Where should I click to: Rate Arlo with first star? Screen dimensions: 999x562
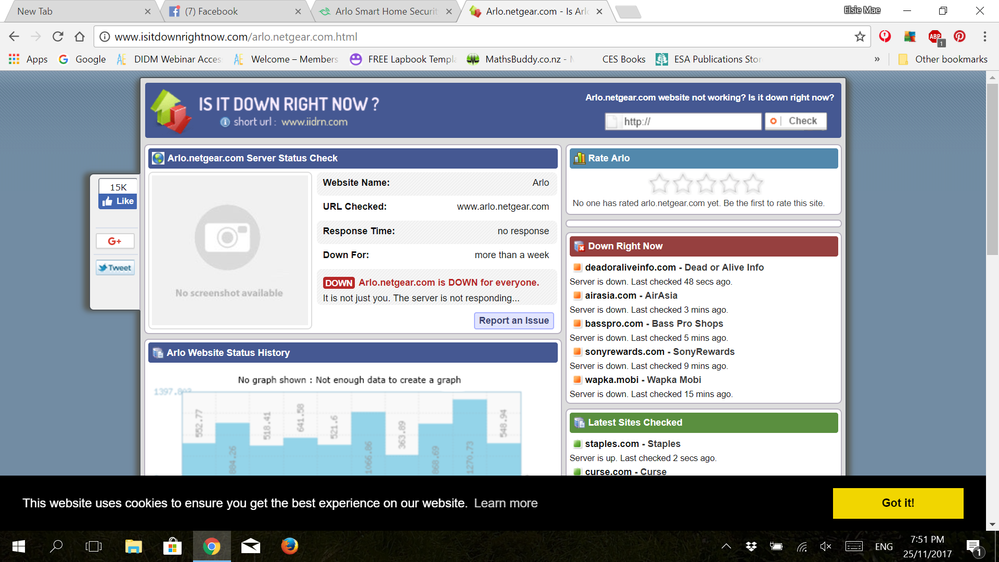point(659,184)
